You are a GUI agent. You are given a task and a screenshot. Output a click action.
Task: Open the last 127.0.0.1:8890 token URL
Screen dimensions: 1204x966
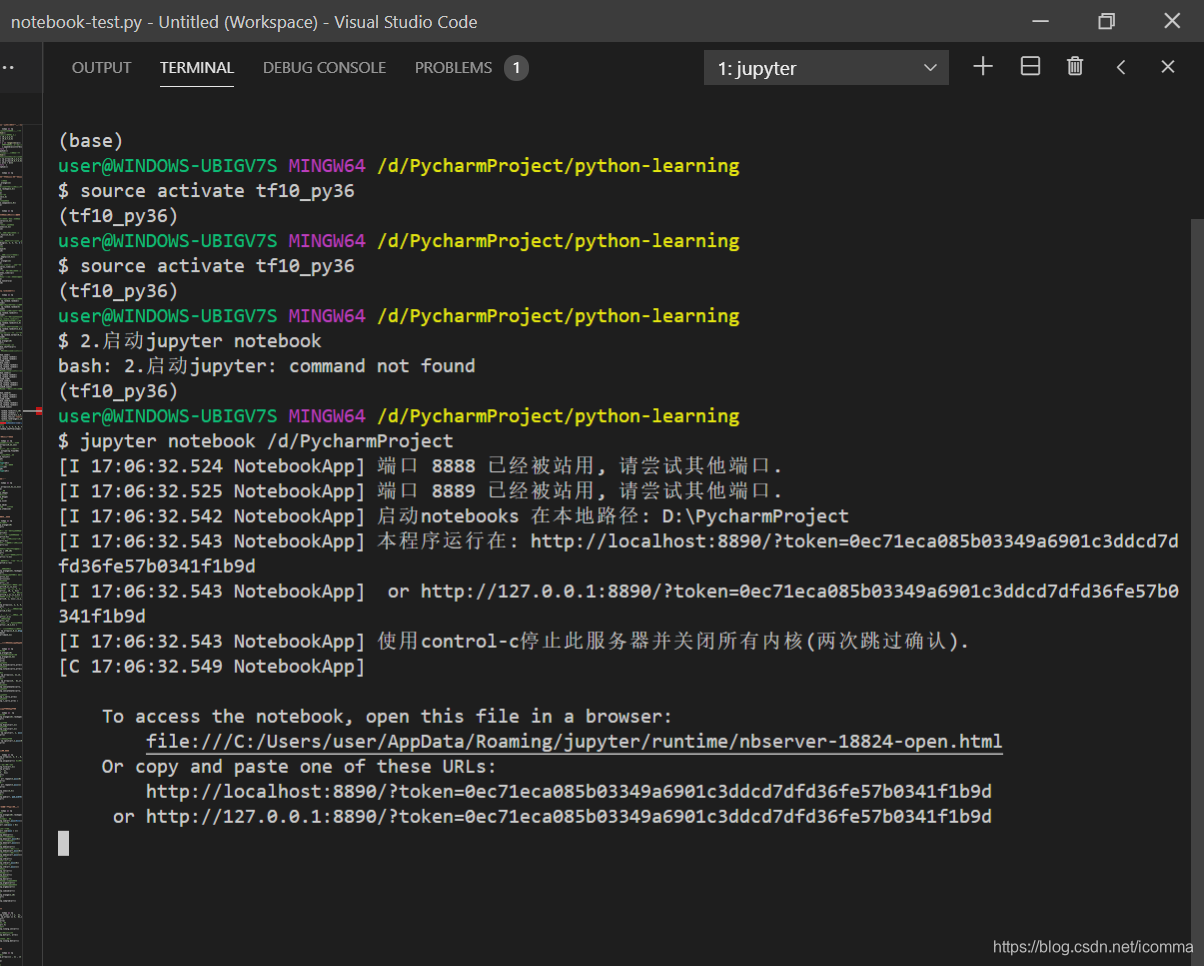(x=568, y=817)
